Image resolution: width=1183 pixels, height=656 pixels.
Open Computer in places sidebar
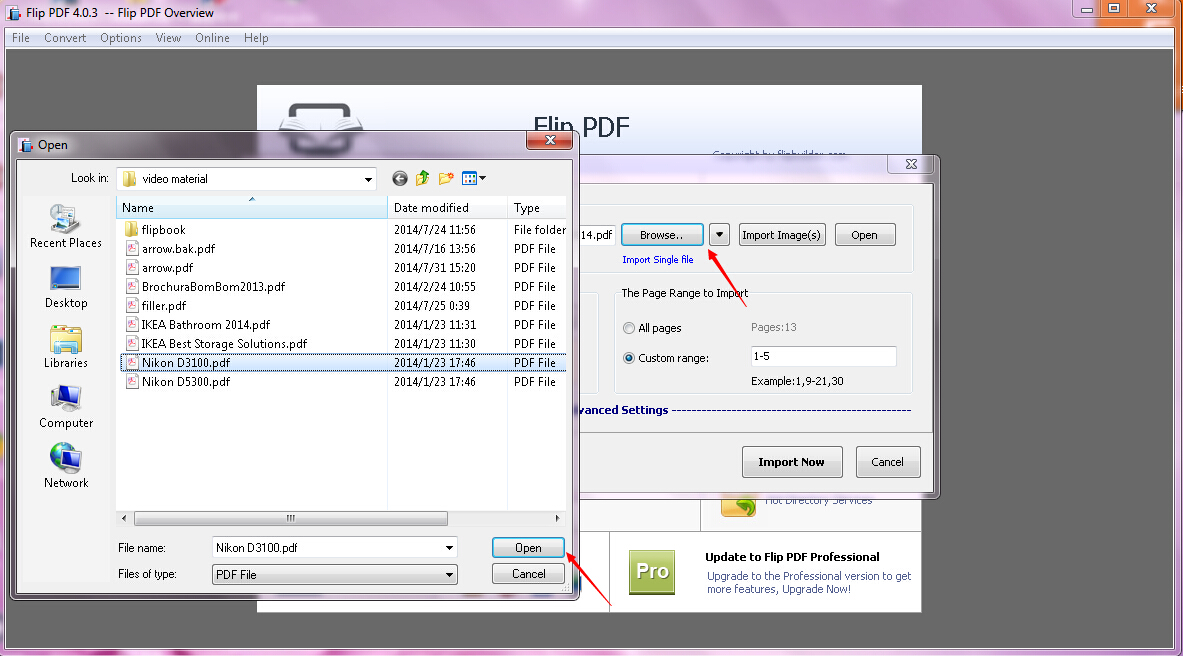click(66, 407)
